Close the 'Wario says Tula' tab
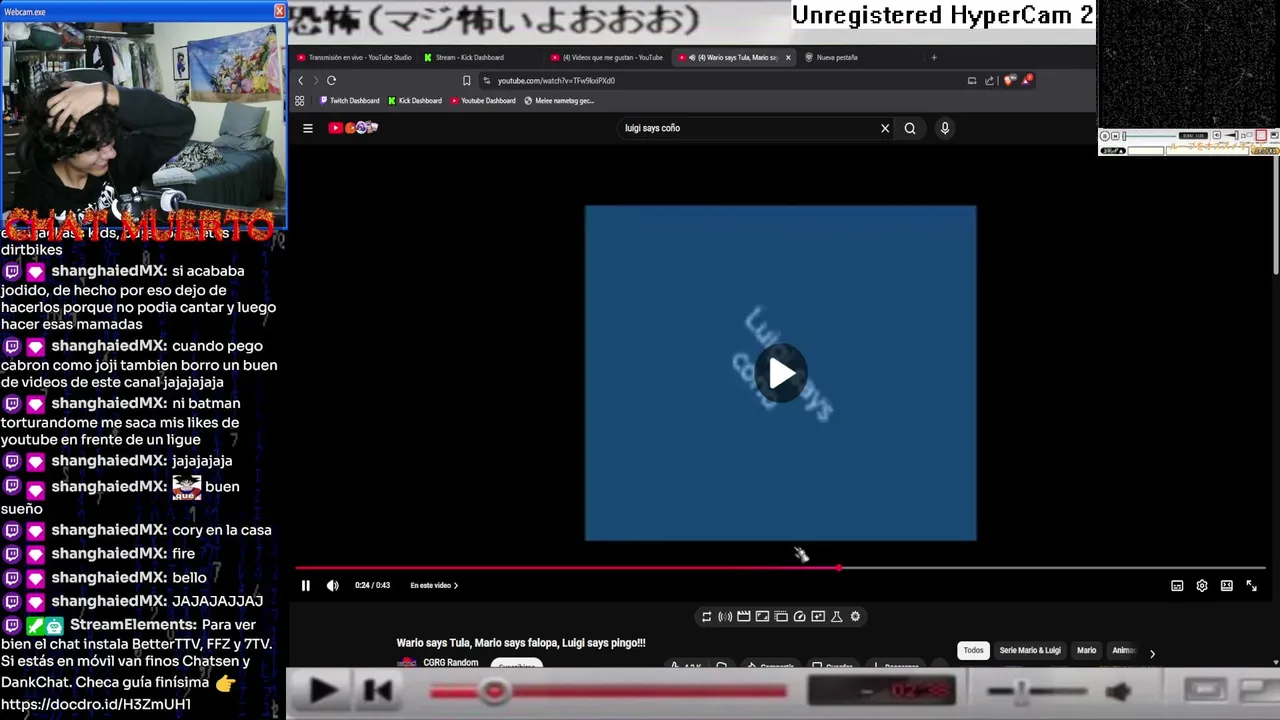This screenshot has height=720, width=1280. tap(788, 58)
